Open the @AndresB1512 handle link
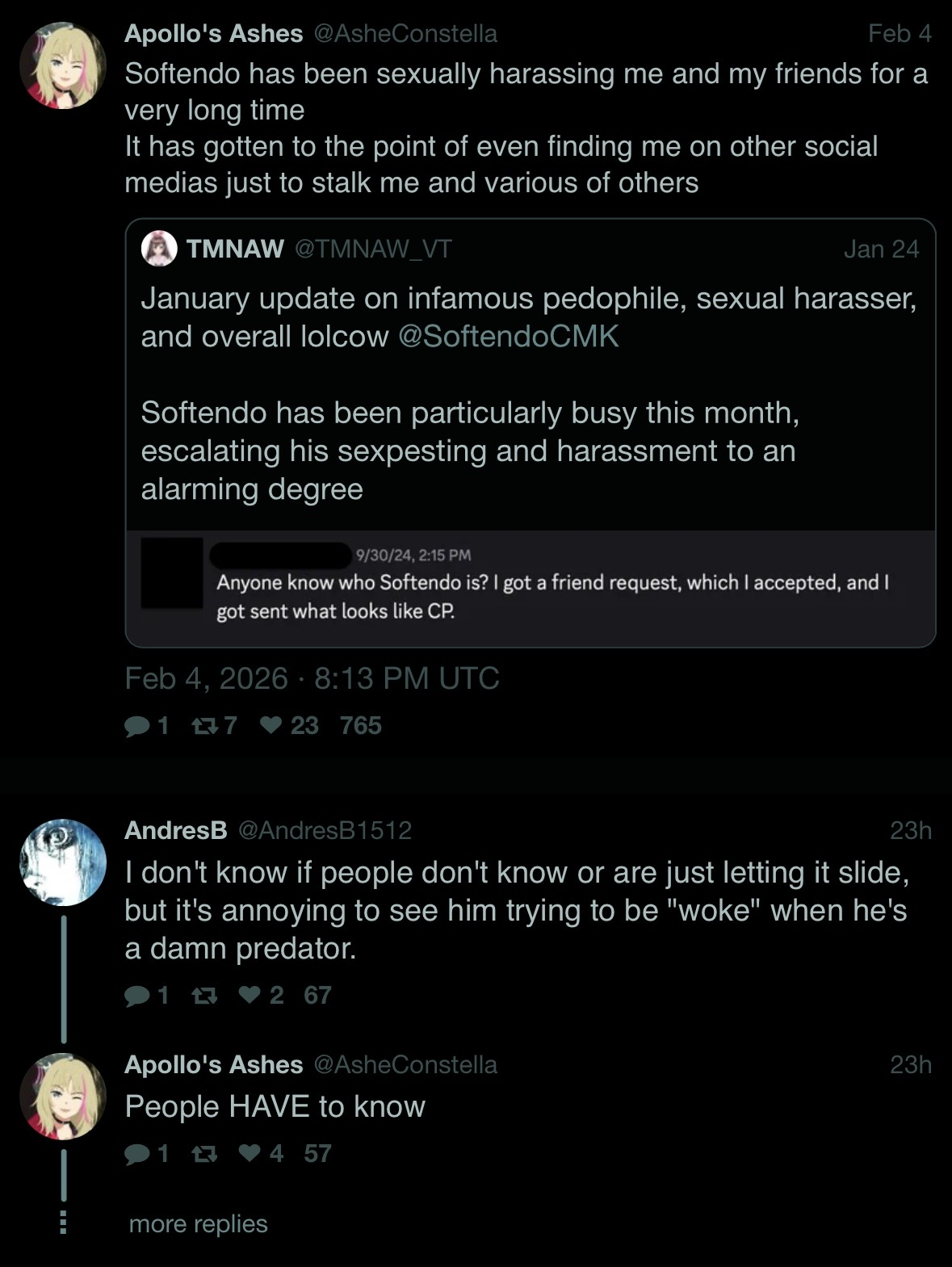This screenshot has height=1267, width=952. coord(325,830)
